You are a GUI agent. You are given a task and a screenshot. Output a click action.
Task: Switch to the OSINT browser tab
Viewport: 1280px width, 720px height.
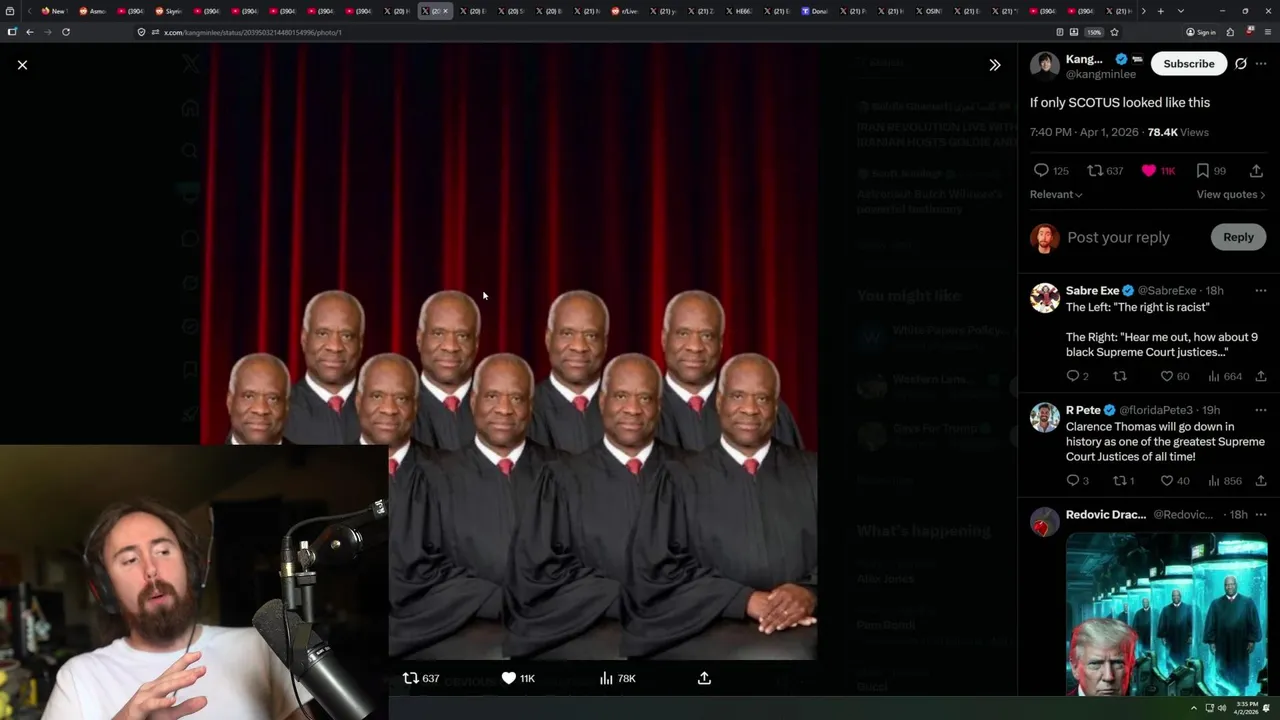coord(928,11)
